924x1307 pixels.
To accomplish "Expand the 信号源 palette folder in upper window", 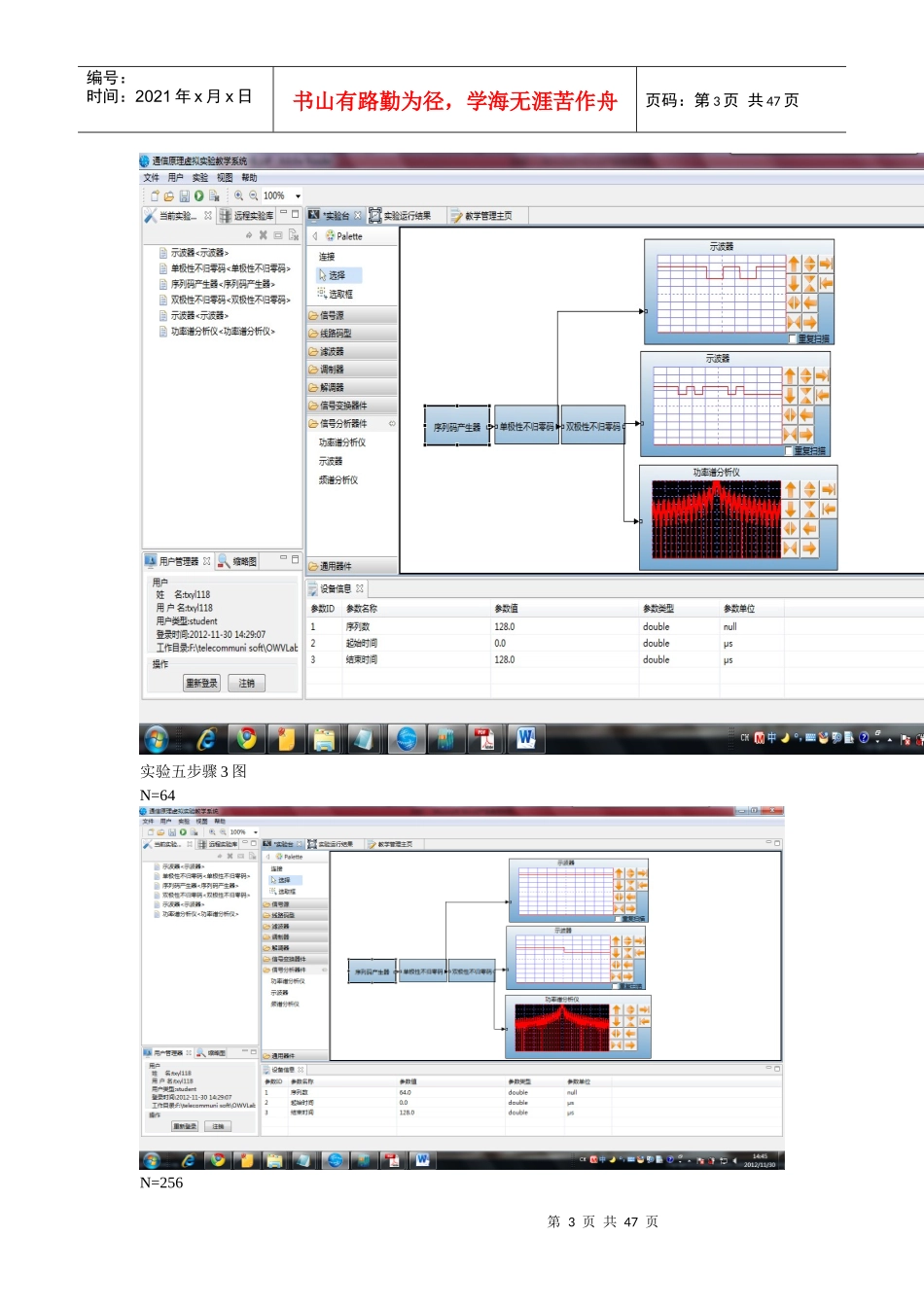I will point(332,315).
